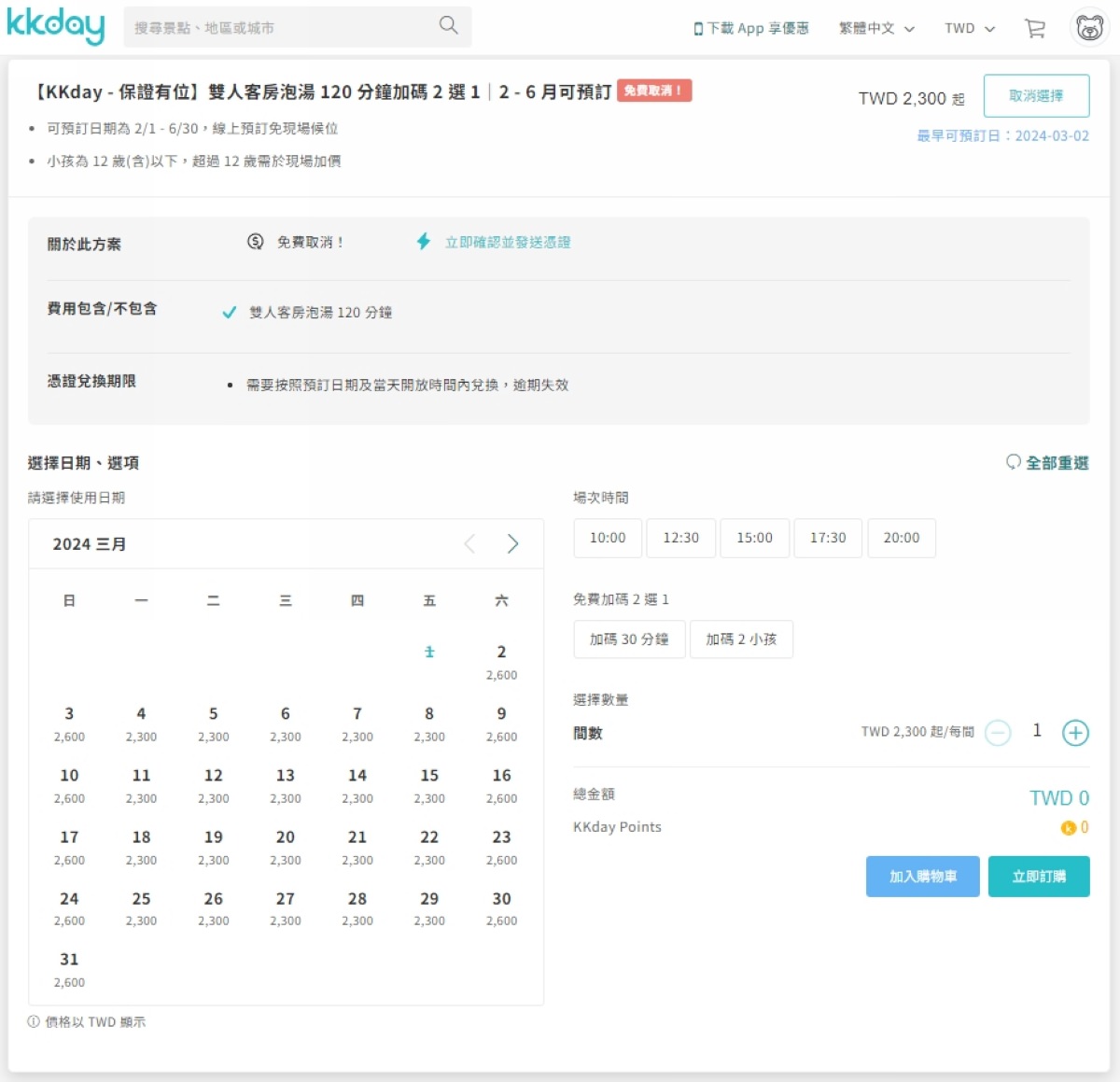Click 立即訂購 book now button

point(1039,877)
